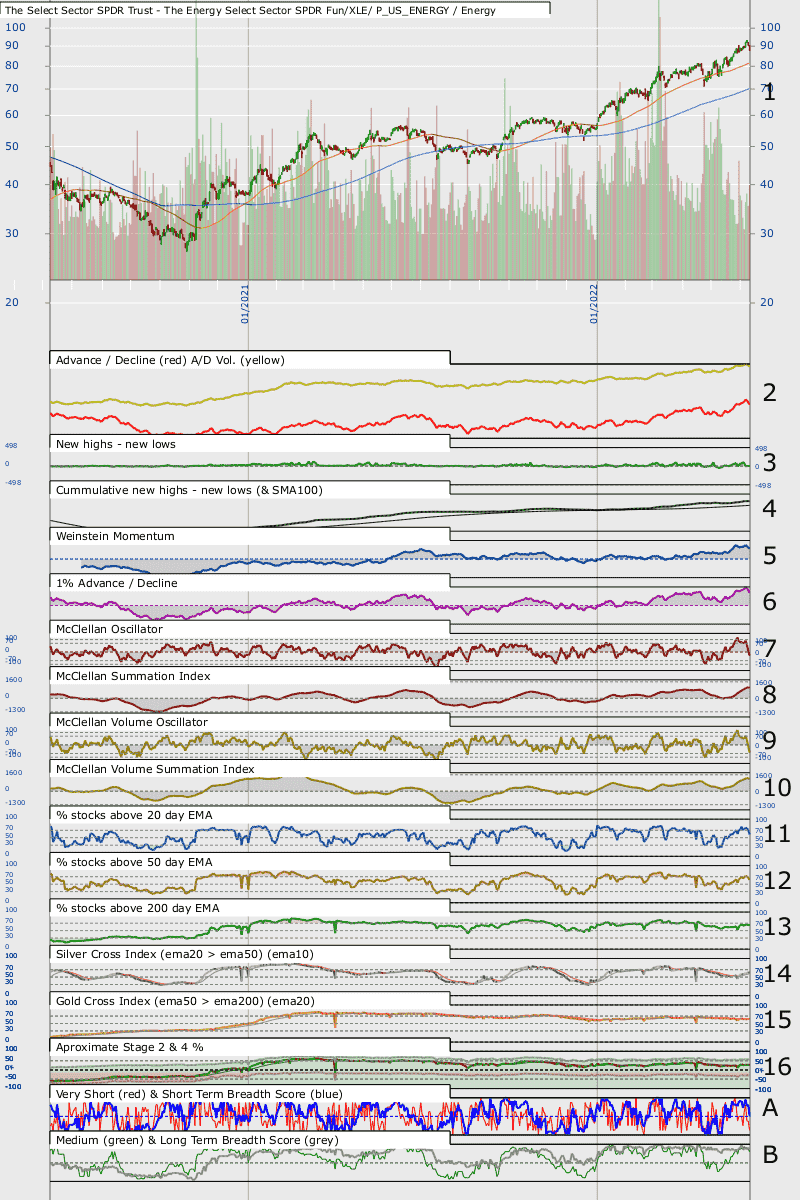
Task: Click panel number 16 beside Stage 2 & 4 chart
Action: click(x=776, y=1066)
